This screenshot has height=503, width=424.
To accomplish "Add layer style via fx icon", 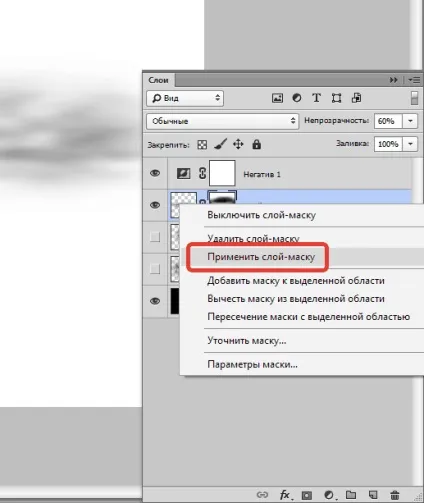I will [x=285, y=495].
